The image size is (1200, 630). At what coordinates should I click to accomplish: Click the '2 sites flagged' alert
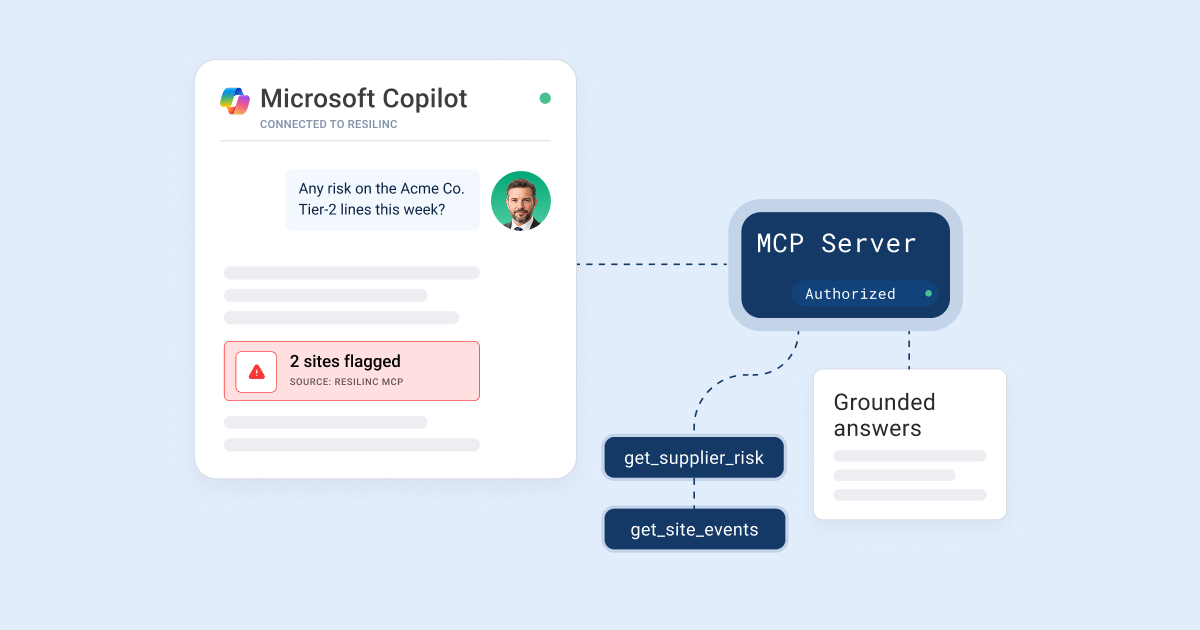(352, 371)
